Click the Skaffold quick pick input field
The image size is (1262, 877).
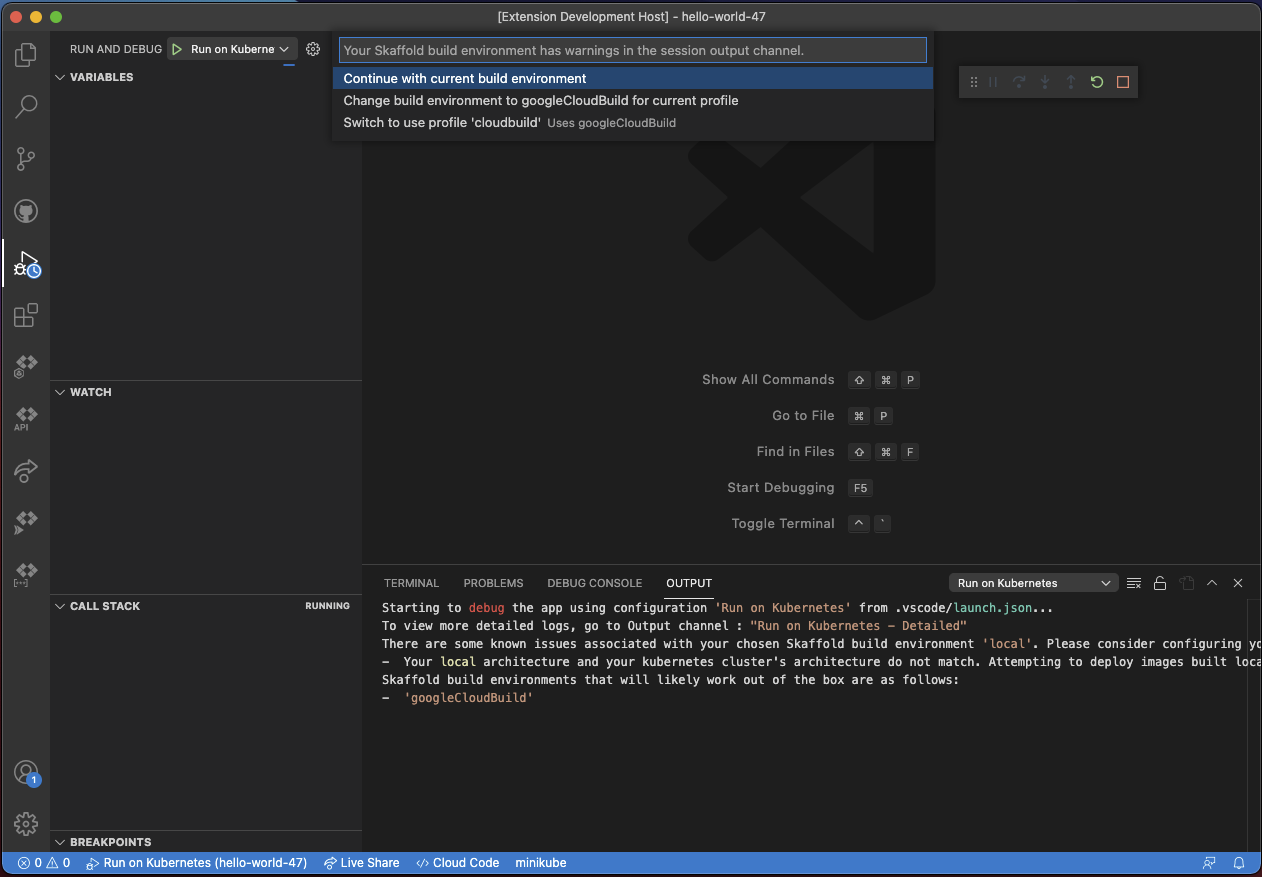click(633, 50)
